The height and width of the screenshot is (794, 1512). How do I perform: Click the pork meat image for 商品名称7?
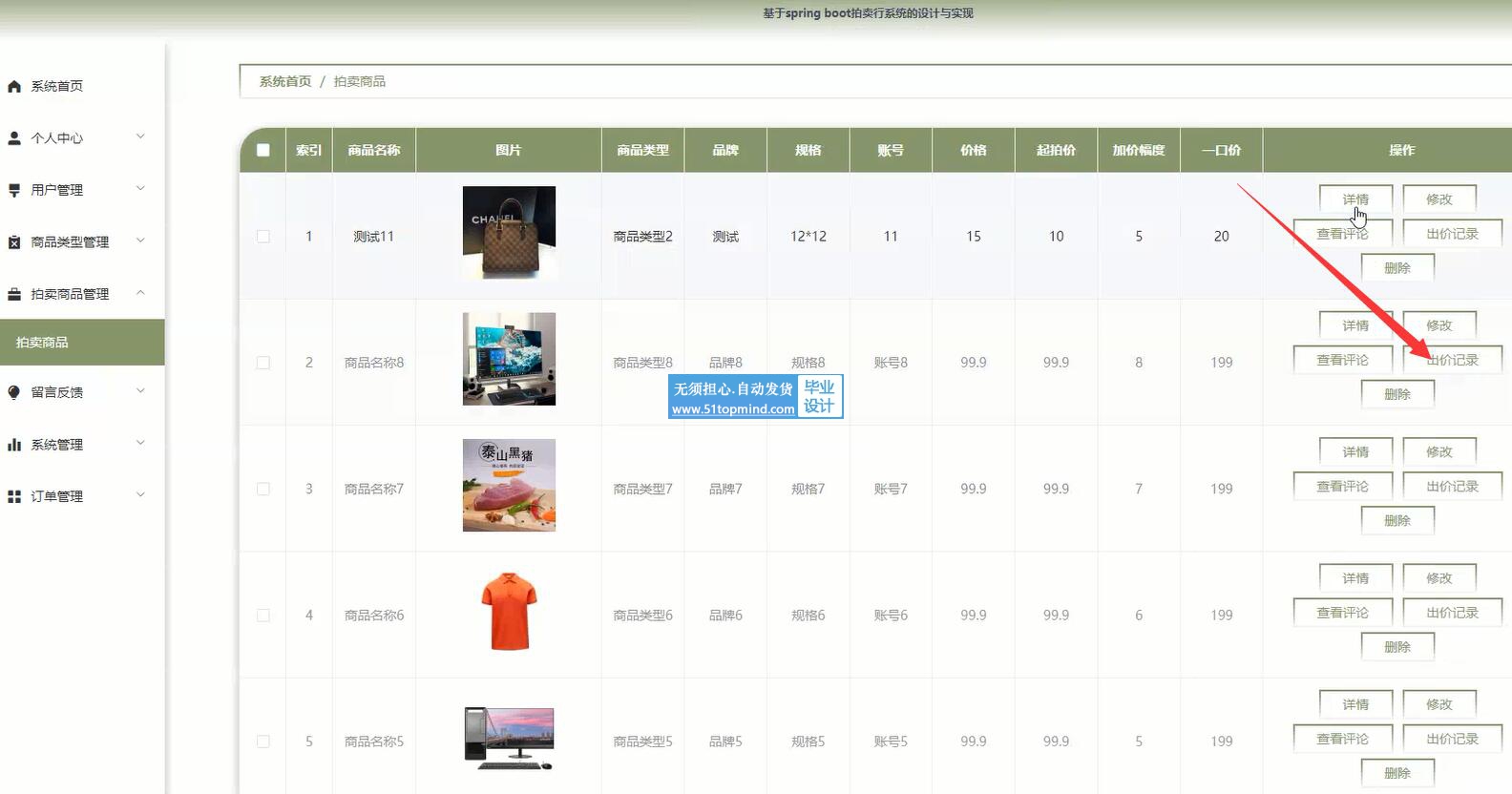pyautogui.click(x=509, y=485)
